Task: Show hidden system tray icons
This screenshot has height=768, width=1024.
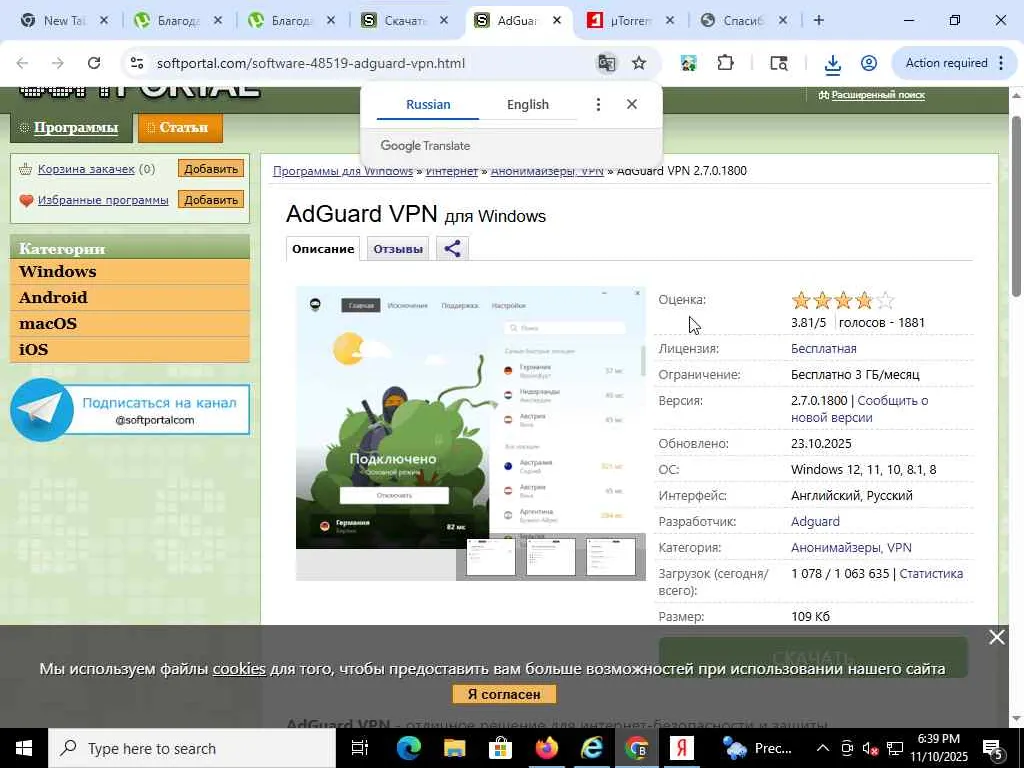Action: 823,748
